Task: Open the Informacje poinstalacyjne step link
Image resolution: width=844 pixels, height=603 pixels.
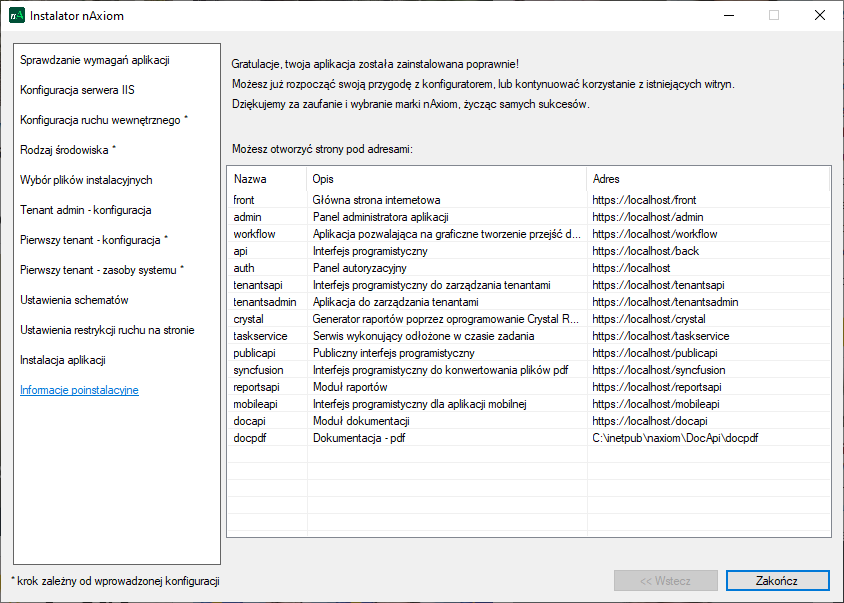Action: pyautogui.click(x=79, y=390)
